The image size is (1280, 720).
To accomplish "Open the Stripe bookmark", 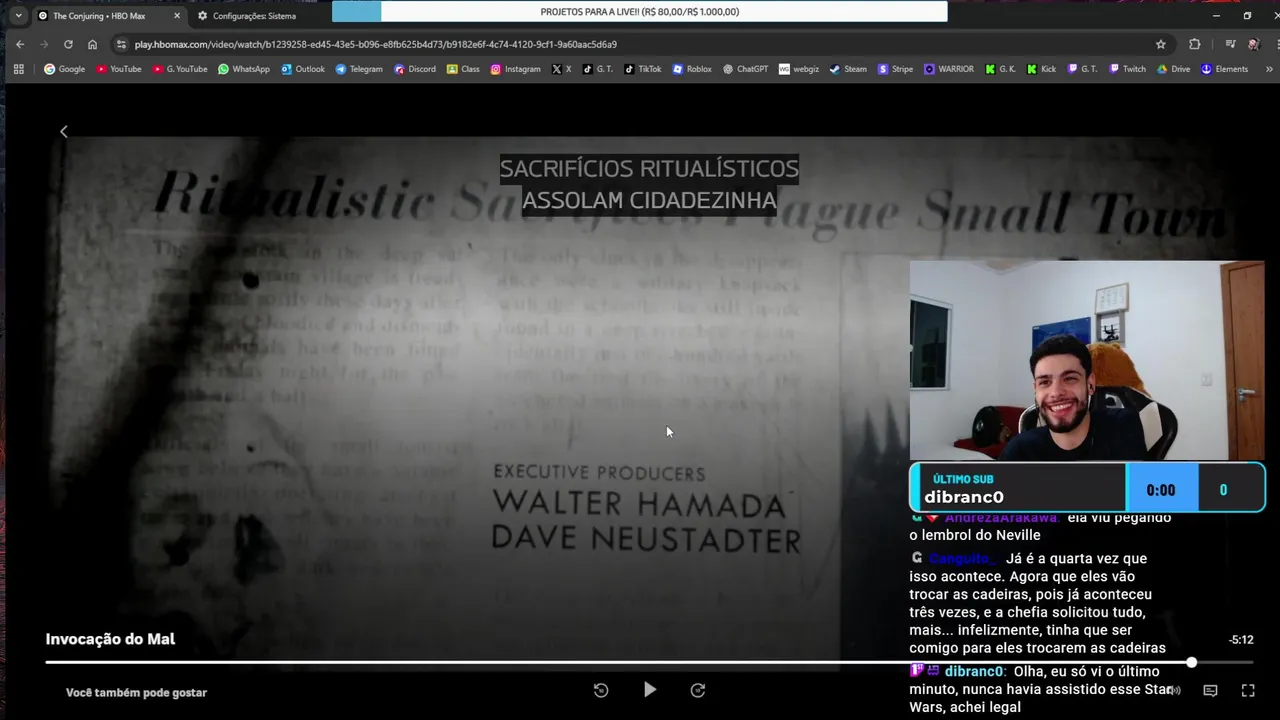I will click(x=895, y=69).
